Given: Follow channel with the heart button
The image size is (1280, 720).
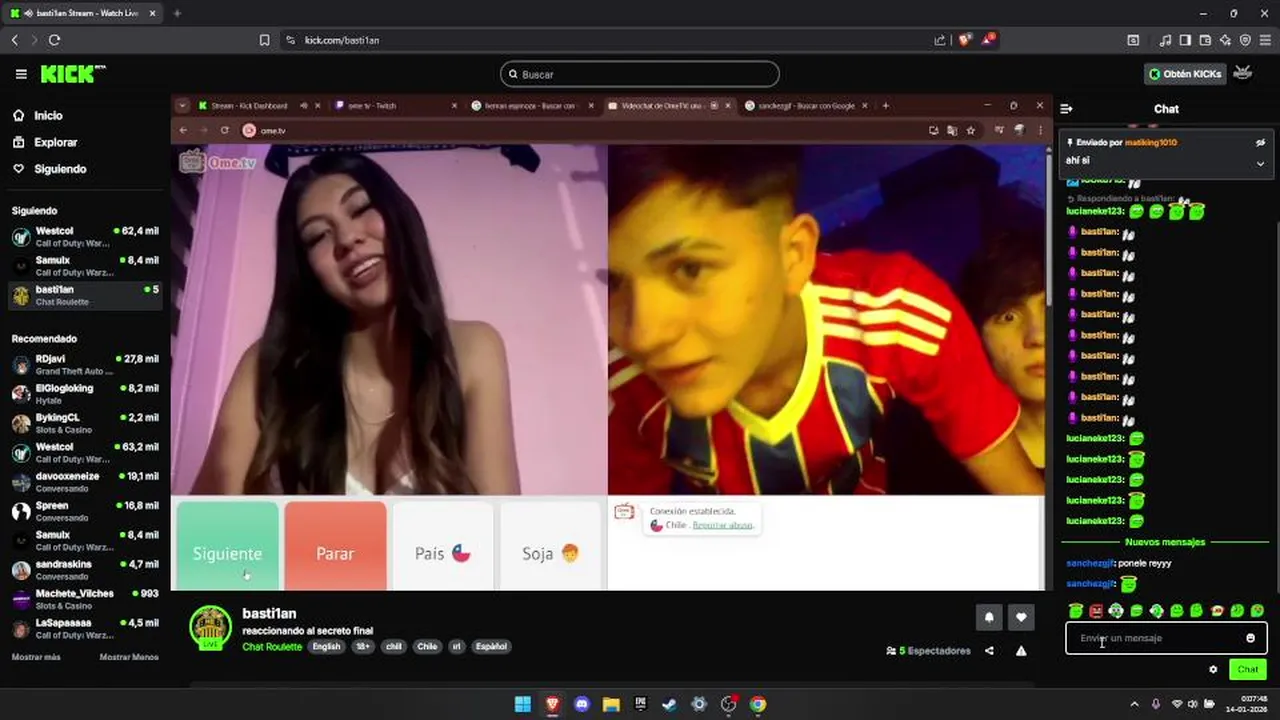Looking at the screenshot, I should 1021,617.
